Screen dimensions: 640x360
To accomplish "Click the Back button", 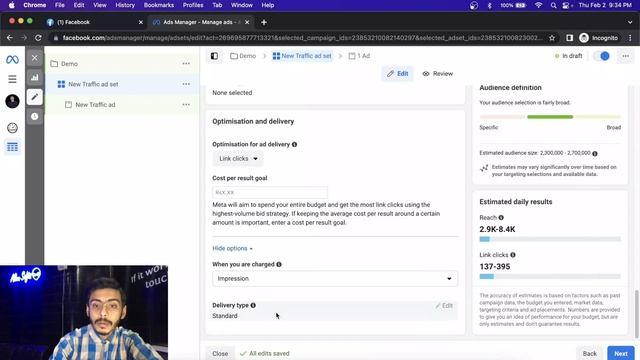I will click(589, 353).
